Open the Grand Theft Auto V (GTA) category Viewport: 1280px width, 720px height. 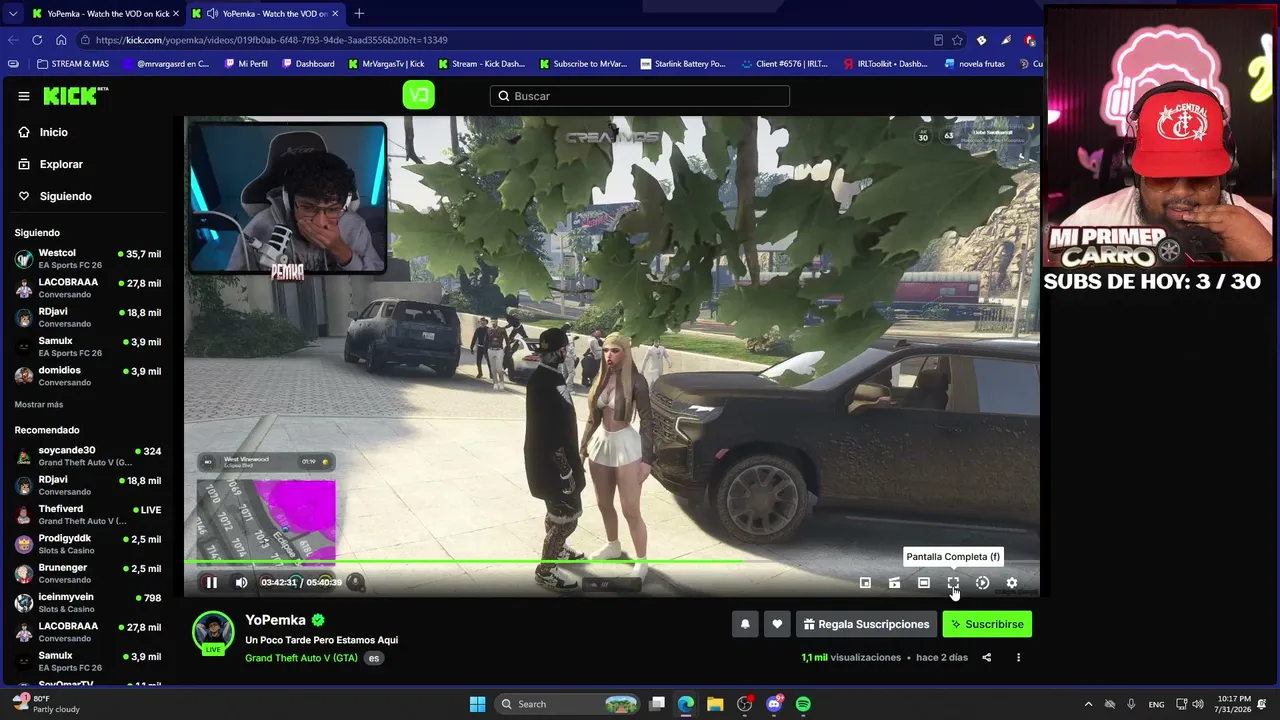pyautogui.click(x=301, y=658)
